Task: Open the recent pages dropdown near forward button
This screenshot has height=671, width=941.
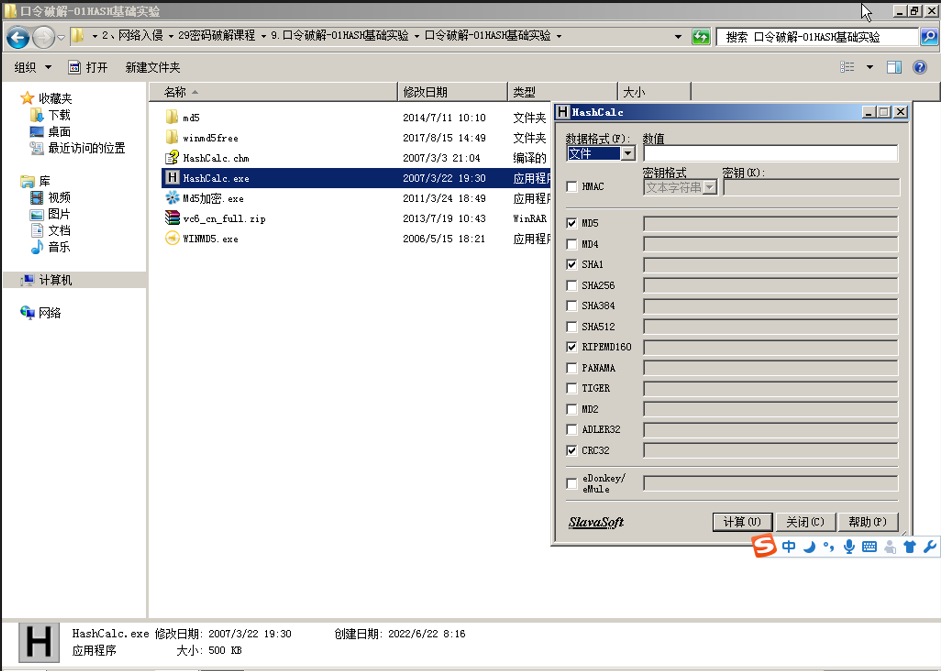Action: tap(61, 38)
